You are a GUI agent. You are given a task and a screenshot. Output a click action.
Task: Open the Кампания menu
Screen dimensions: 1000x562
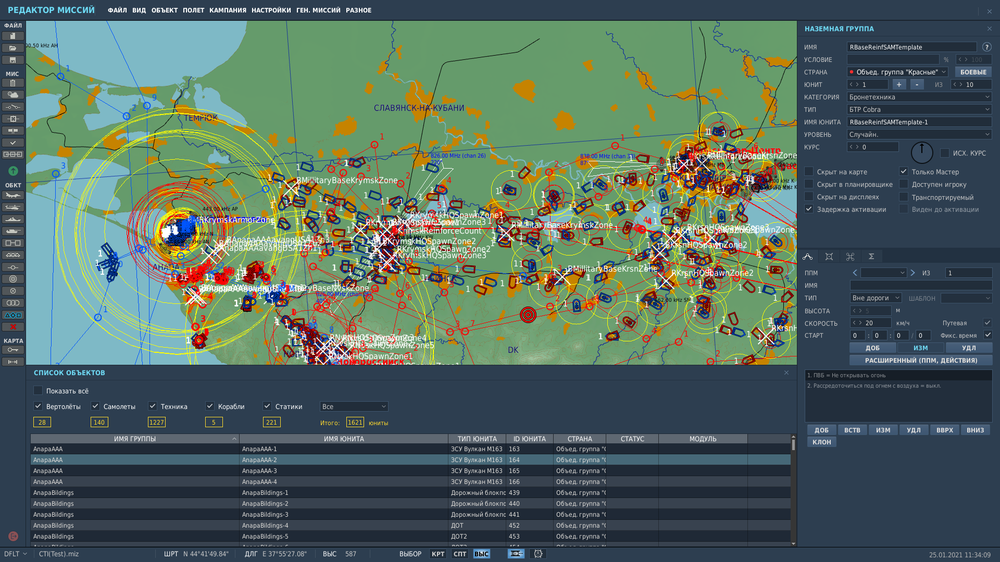coord(228,9)
